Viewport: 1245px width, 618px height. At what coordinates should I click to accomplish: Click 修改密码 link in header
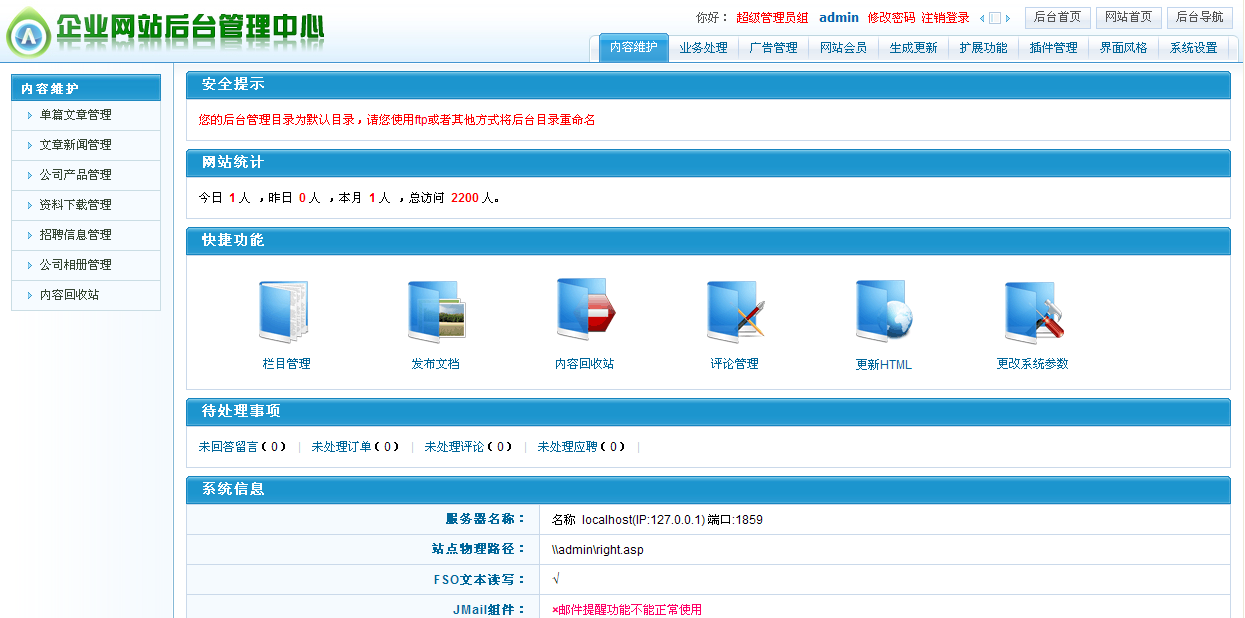891,18
